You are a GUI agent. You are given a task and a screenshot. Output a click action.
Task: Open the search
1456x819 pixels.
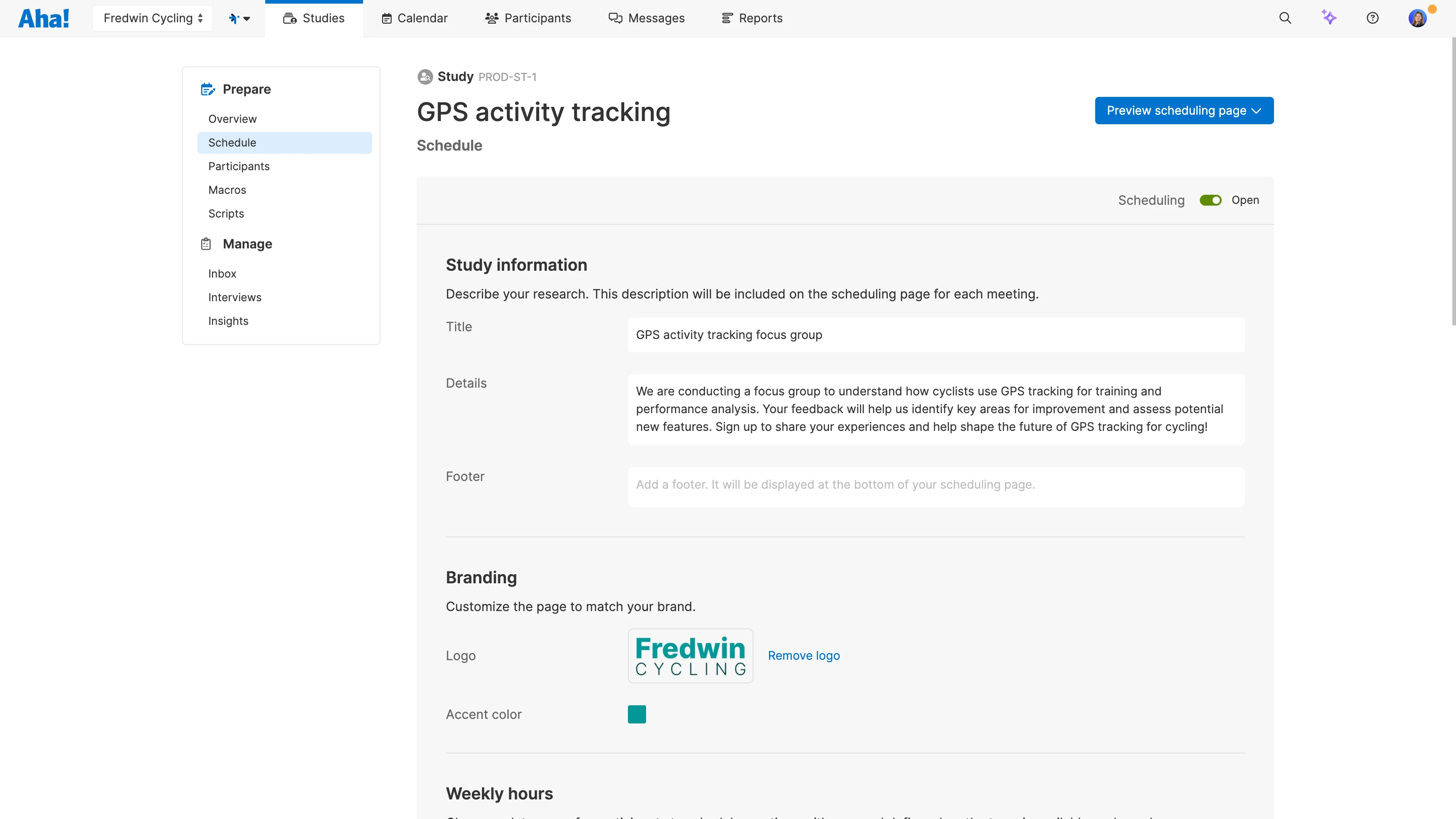(x=1285, y=18)
